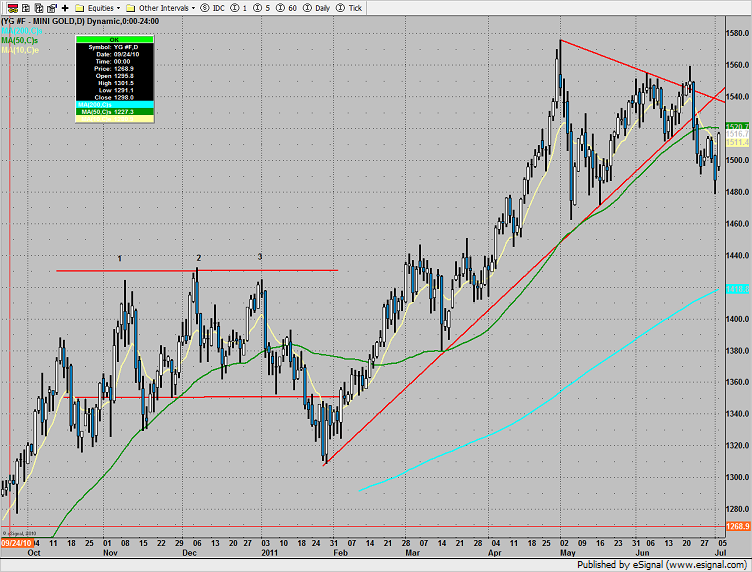752x572 pixels.
Task: Click the 2011 year label on time axis
Action: point(270,553)
